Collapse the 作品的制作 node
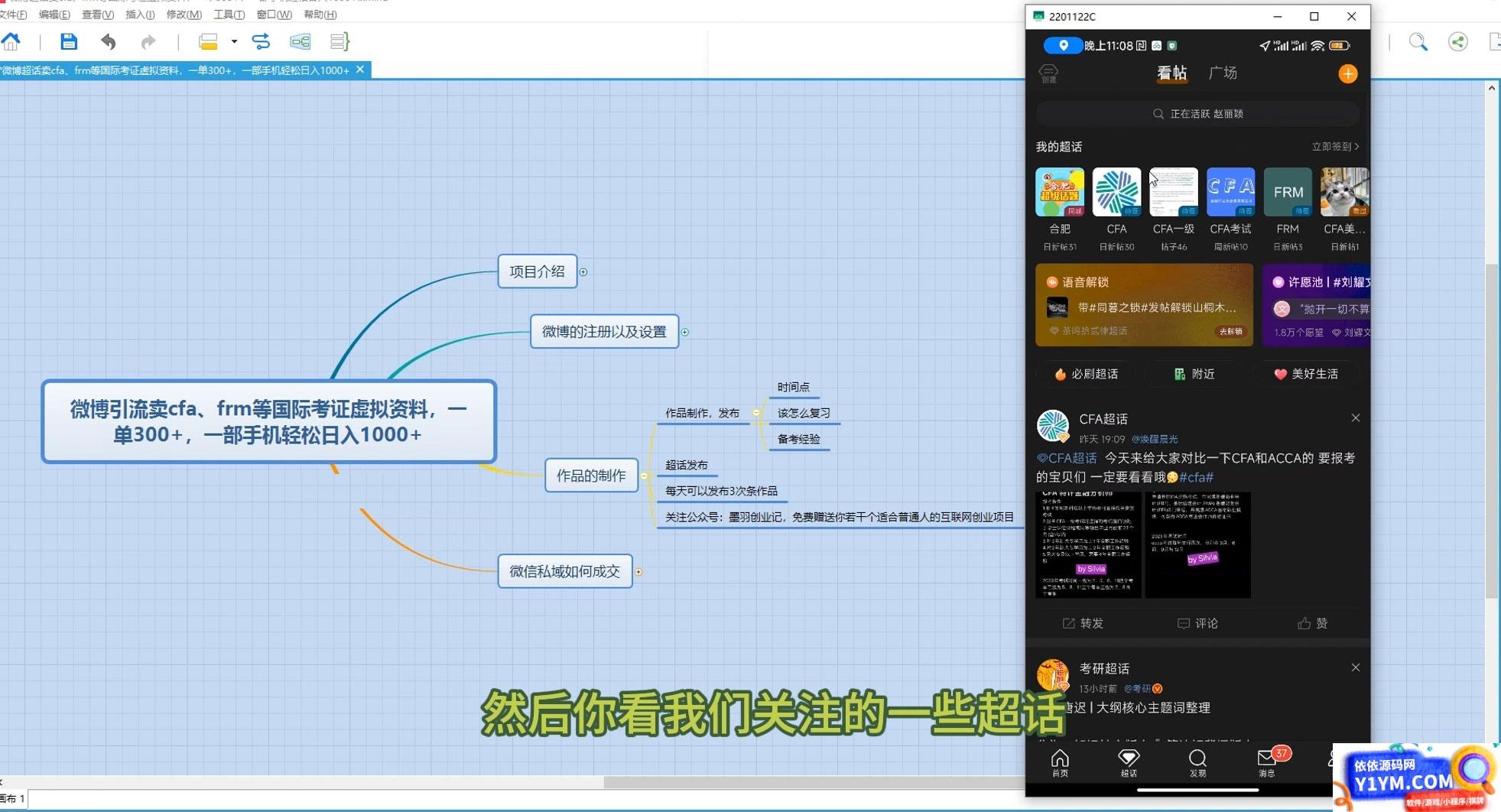 645,476
